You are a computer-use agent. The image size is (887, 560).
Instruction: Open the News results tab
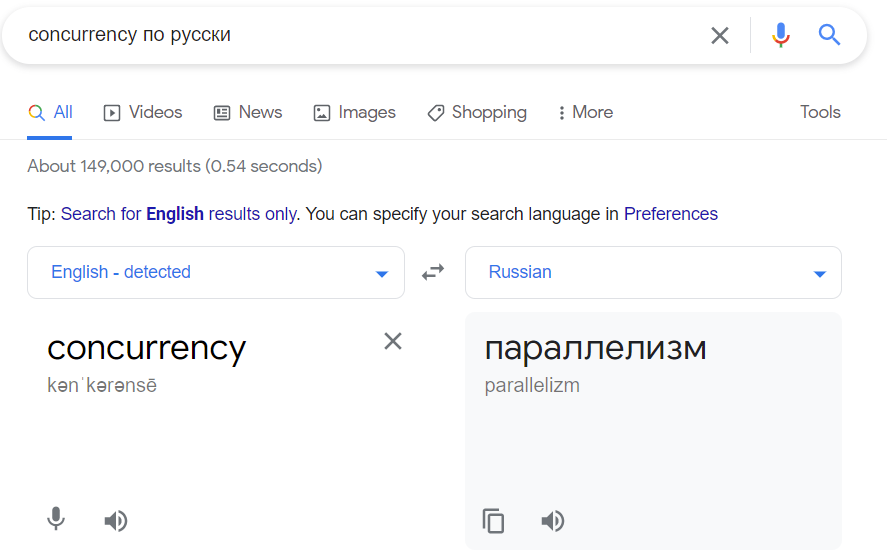(248, 113)
